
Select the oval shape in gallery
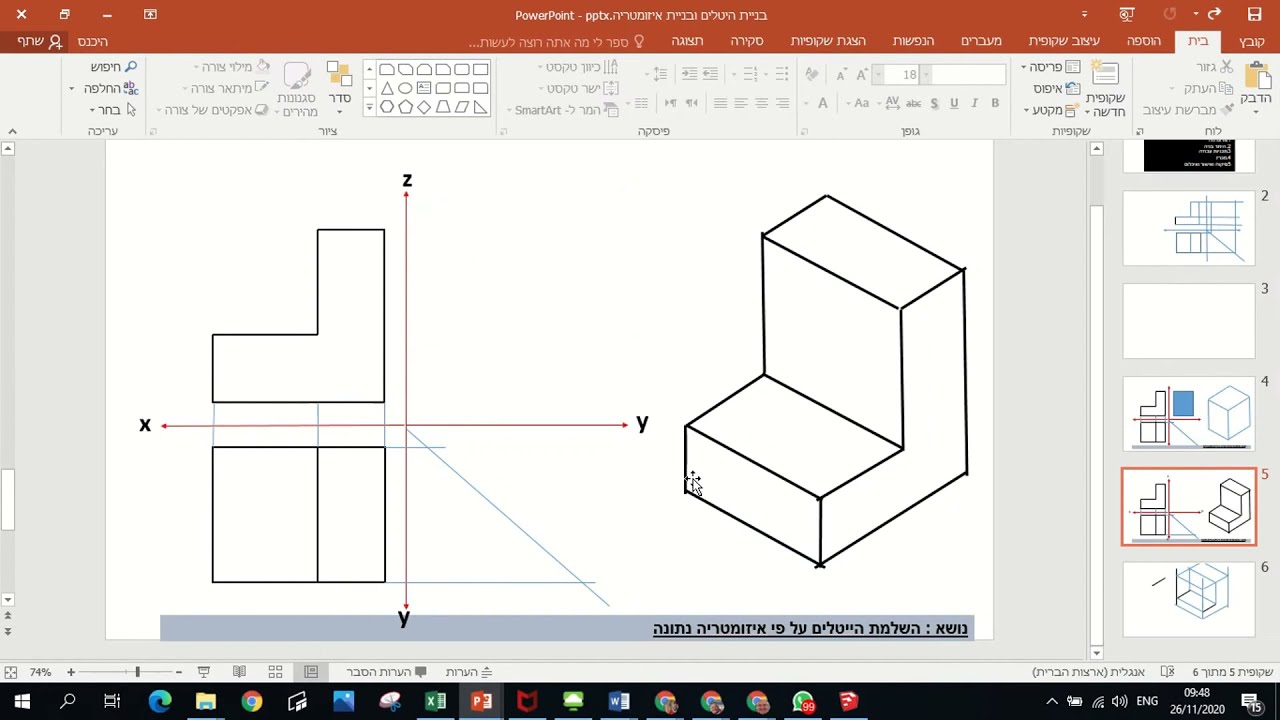coord(405,88)
